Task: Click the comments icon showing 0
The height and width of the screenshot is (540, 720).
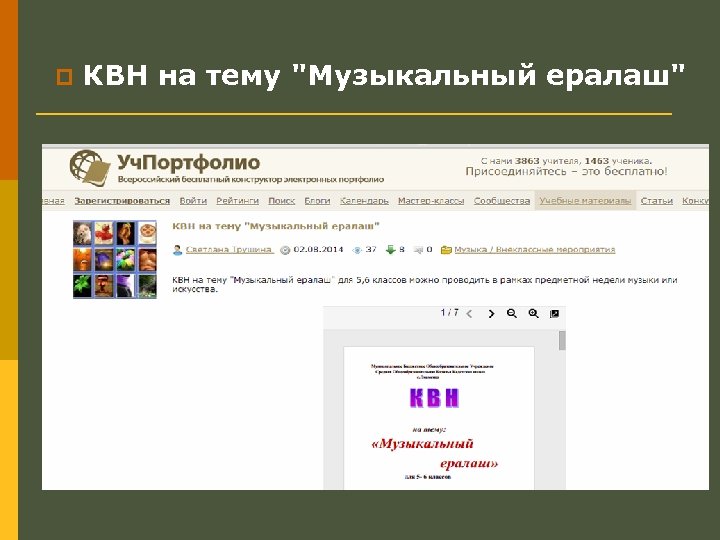Action: tap(418, 250)
